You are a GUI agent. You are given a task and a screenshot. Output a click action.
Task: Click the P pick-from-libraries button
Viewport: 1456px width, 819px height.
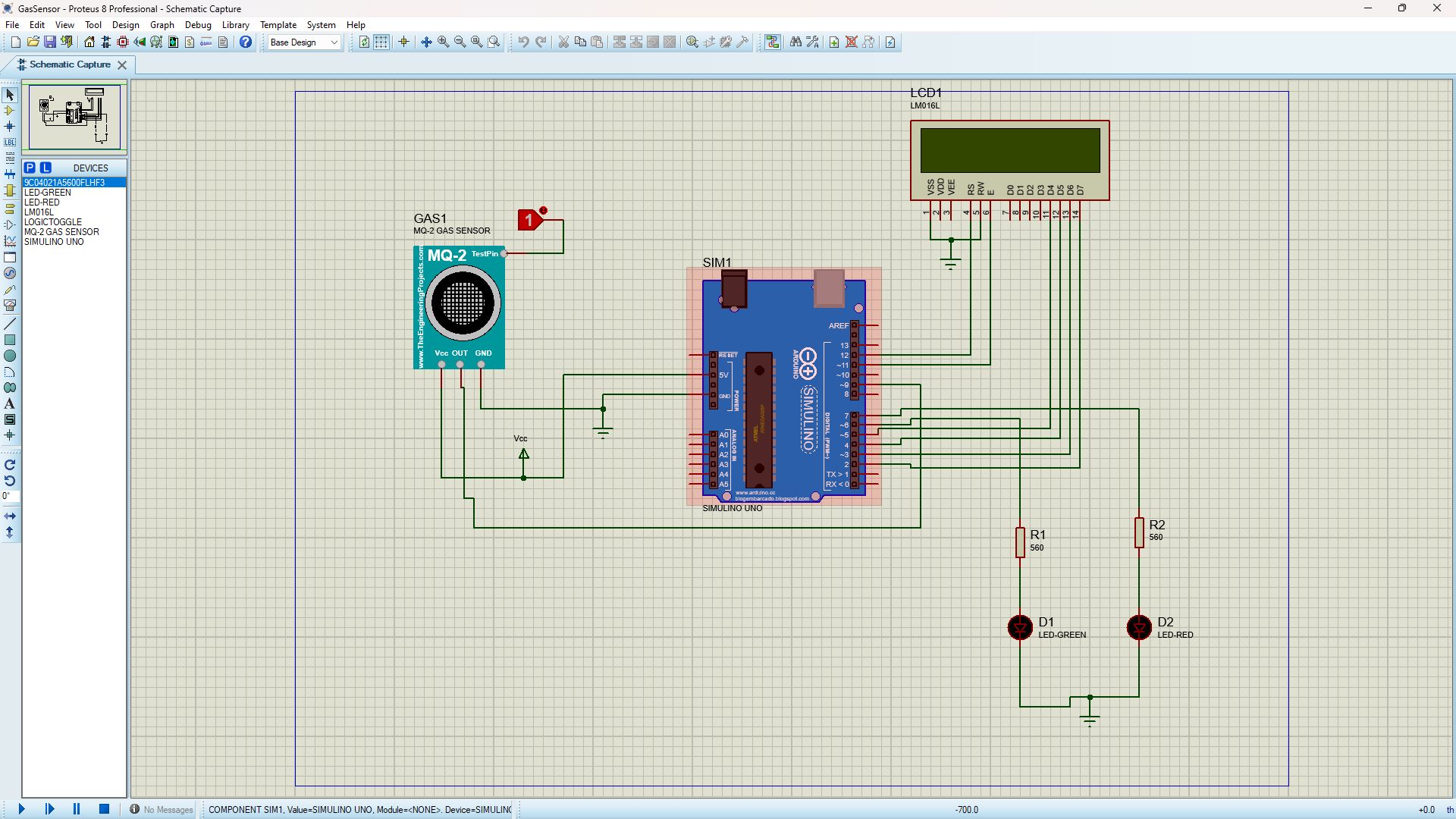click(x=30, y=168)
